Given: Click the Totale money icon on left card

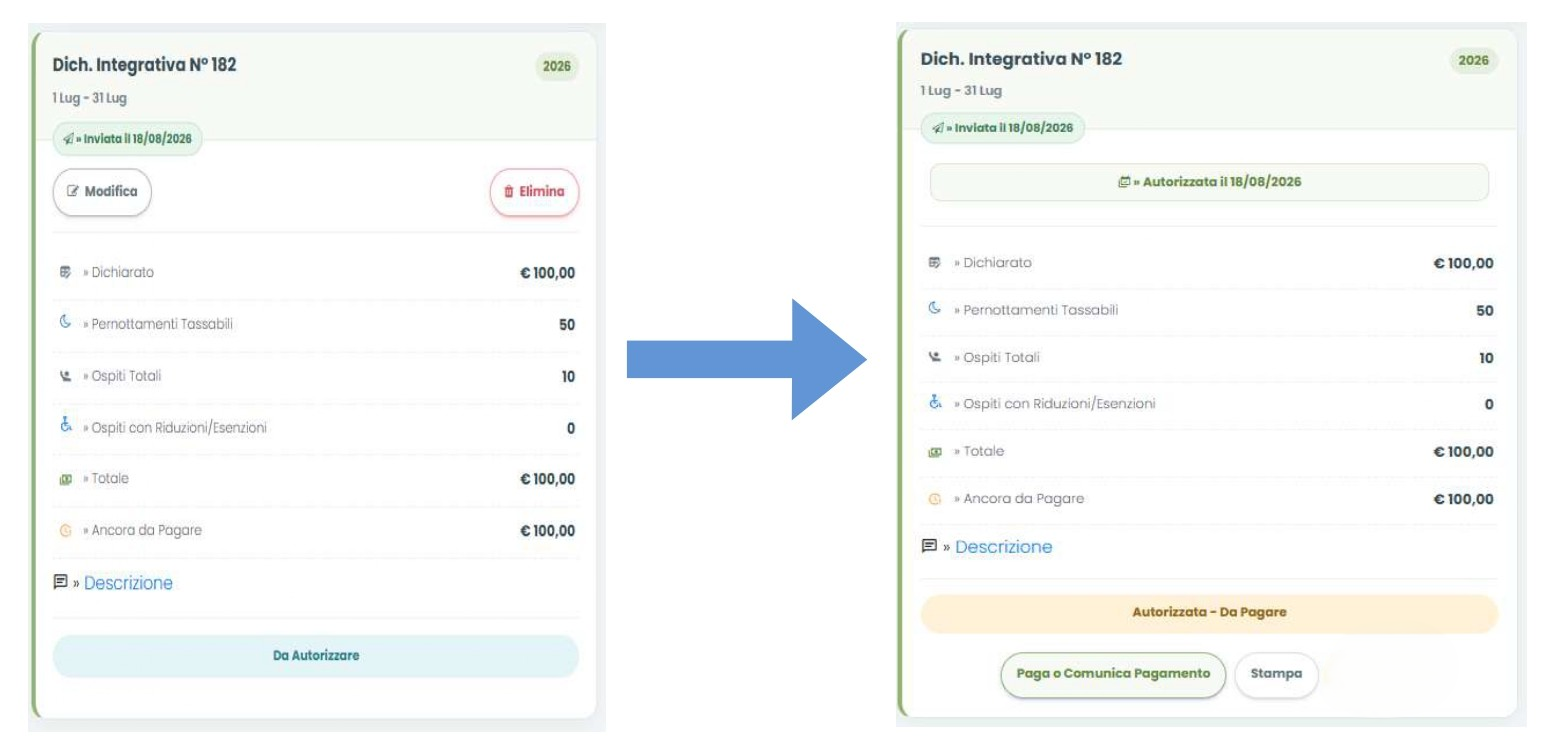Looking at the screenshot, I should point(62,479).
